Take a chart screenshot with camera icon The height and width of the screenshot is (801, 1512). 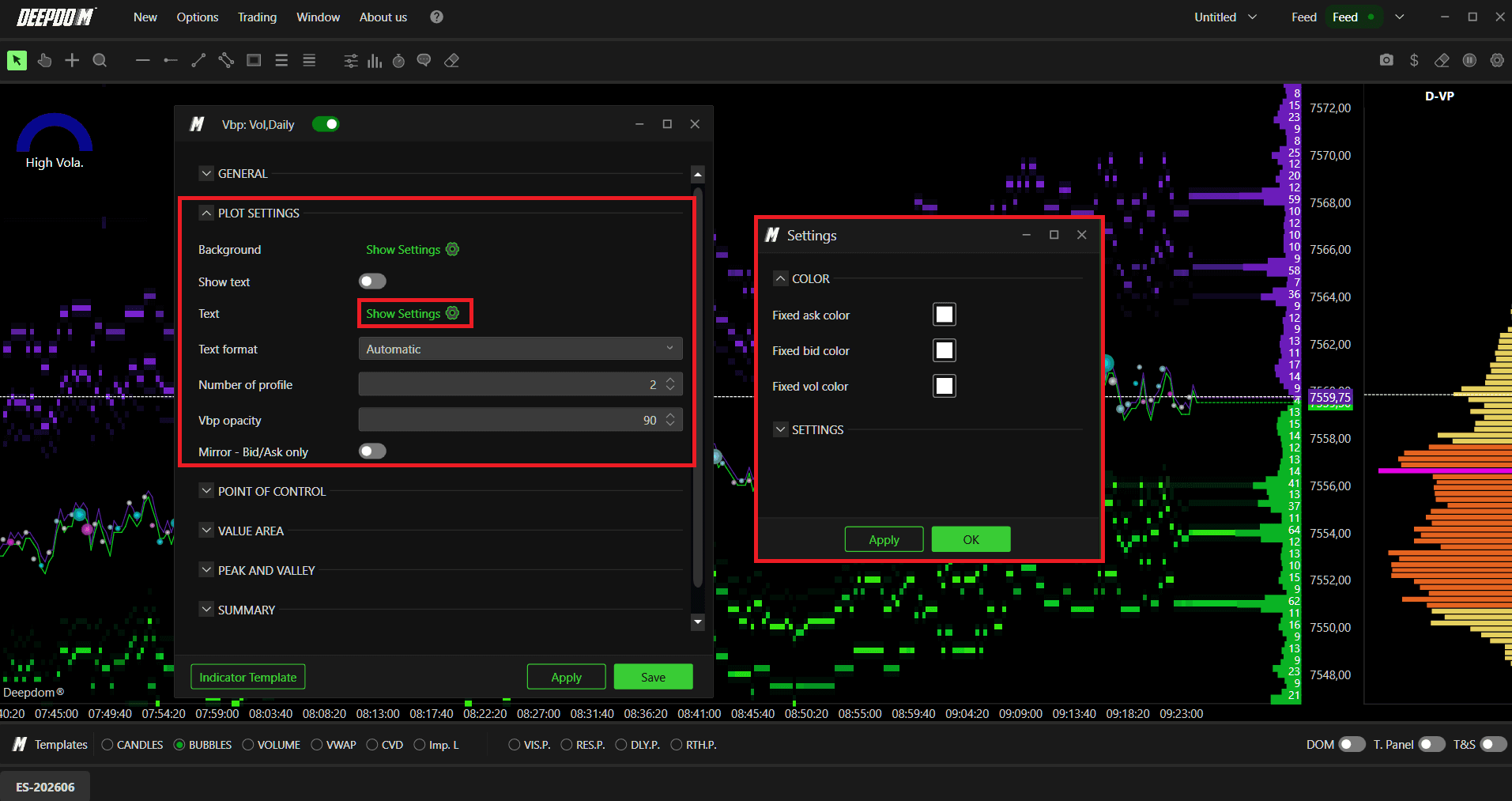(x=1386, y=60)
